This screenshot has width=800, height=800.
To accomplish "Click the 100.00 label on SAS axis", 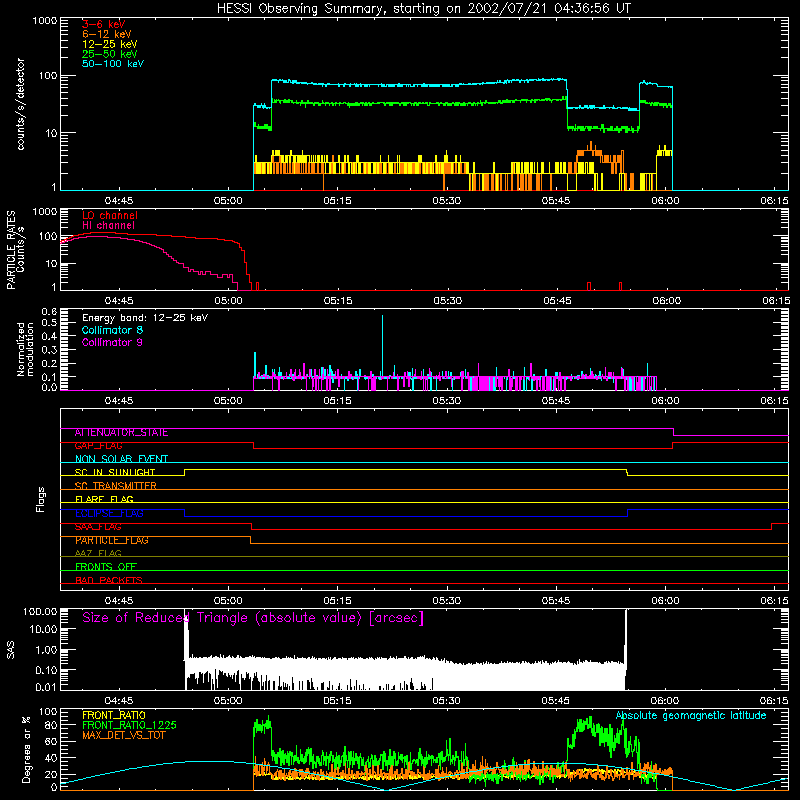I will (40, 612).
